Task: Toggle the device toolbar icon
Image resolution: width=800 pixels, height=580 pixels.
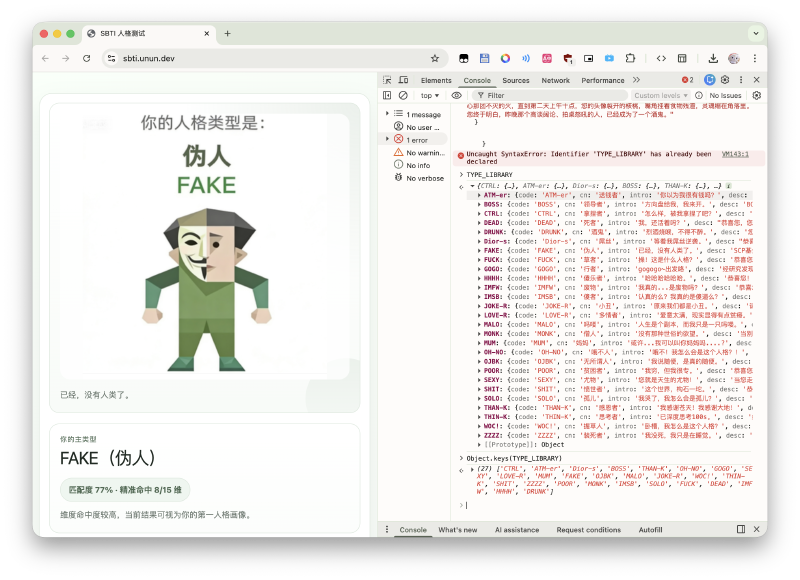Action: [x=405, y=80]
